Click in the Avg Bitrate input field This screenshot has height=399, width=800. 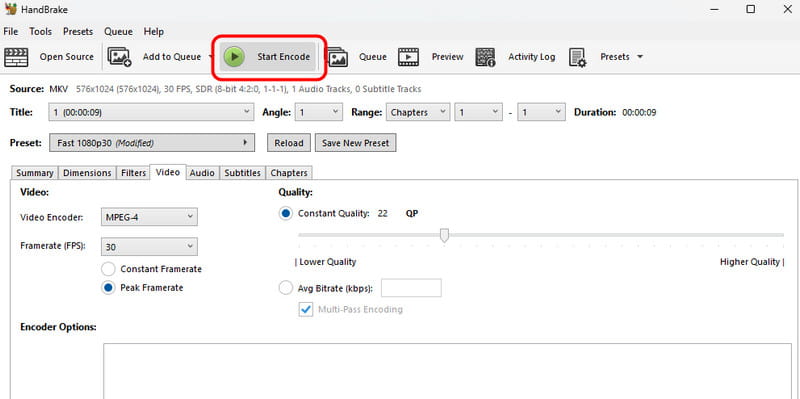411,288
